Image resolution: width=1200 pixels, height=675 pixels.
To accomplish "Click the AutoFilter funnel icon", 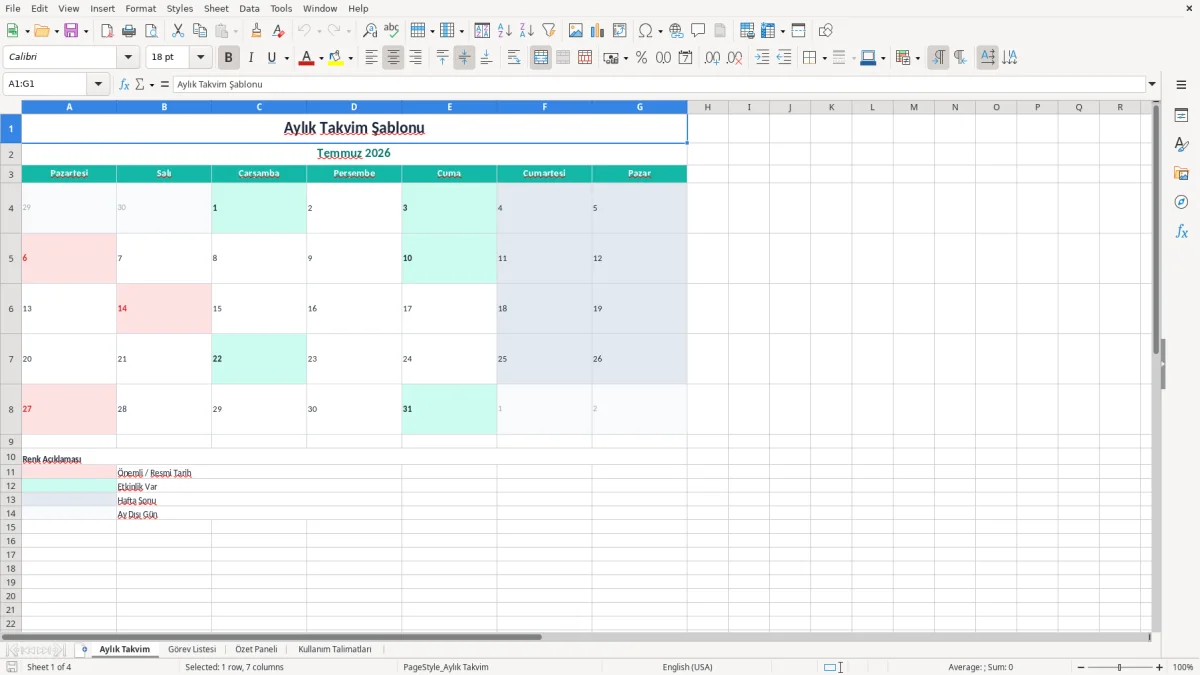I will pyautogui.click(x=549, y=31).
